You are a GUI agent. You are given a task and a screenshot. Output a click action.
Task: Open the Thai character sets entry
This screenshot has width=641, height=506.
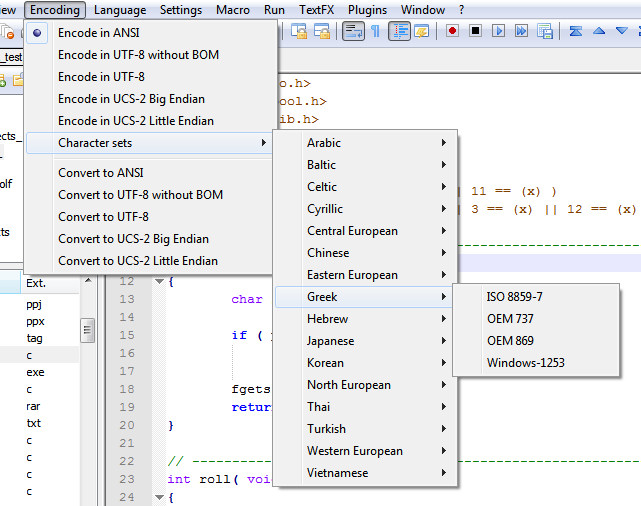click(365, 407)
